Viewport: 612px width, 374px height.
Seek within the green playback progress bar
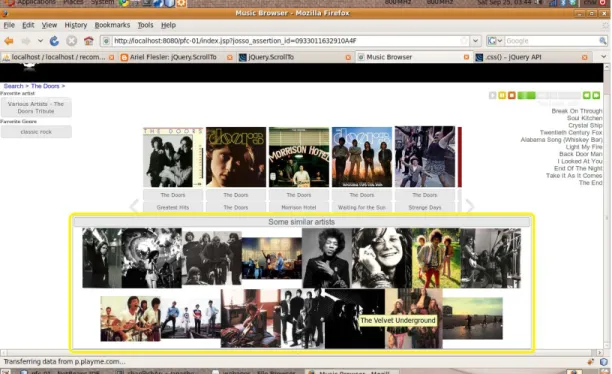[x=549, y=95]
